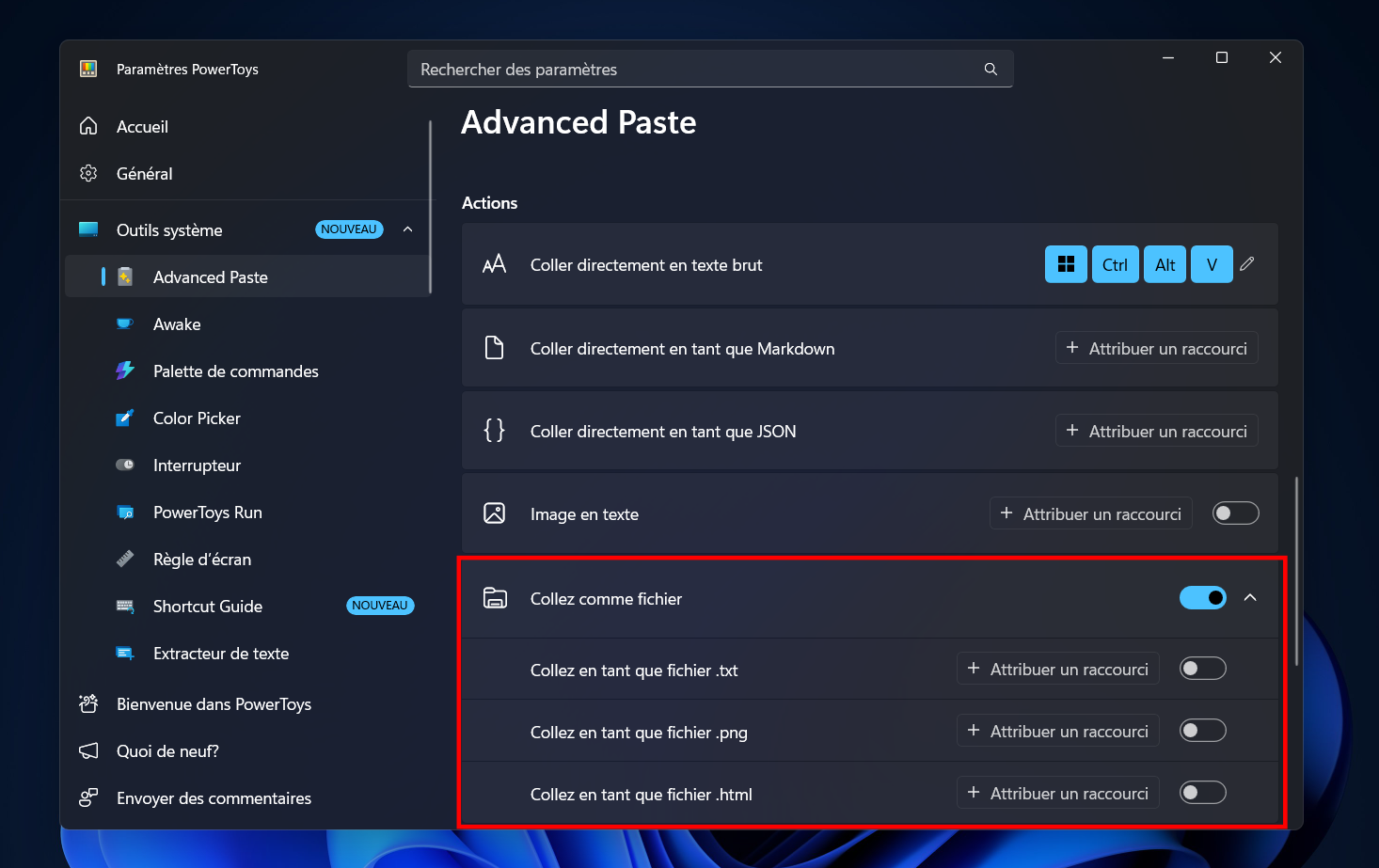Click the Rechercher des paramètres search field

[x=710, y=69]
